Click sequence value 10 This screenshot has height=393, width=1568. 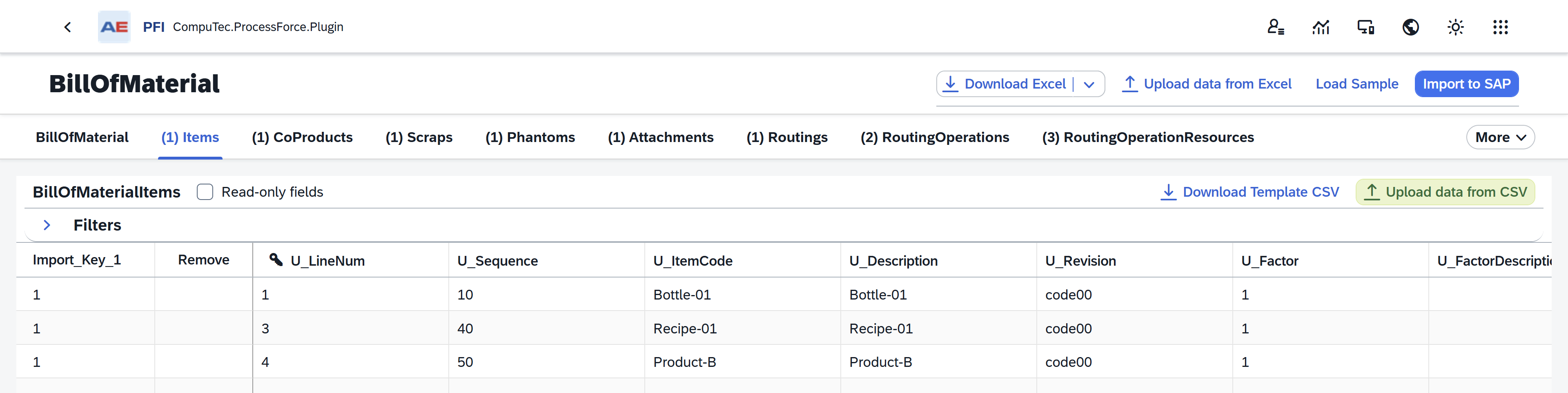[546, 295]
